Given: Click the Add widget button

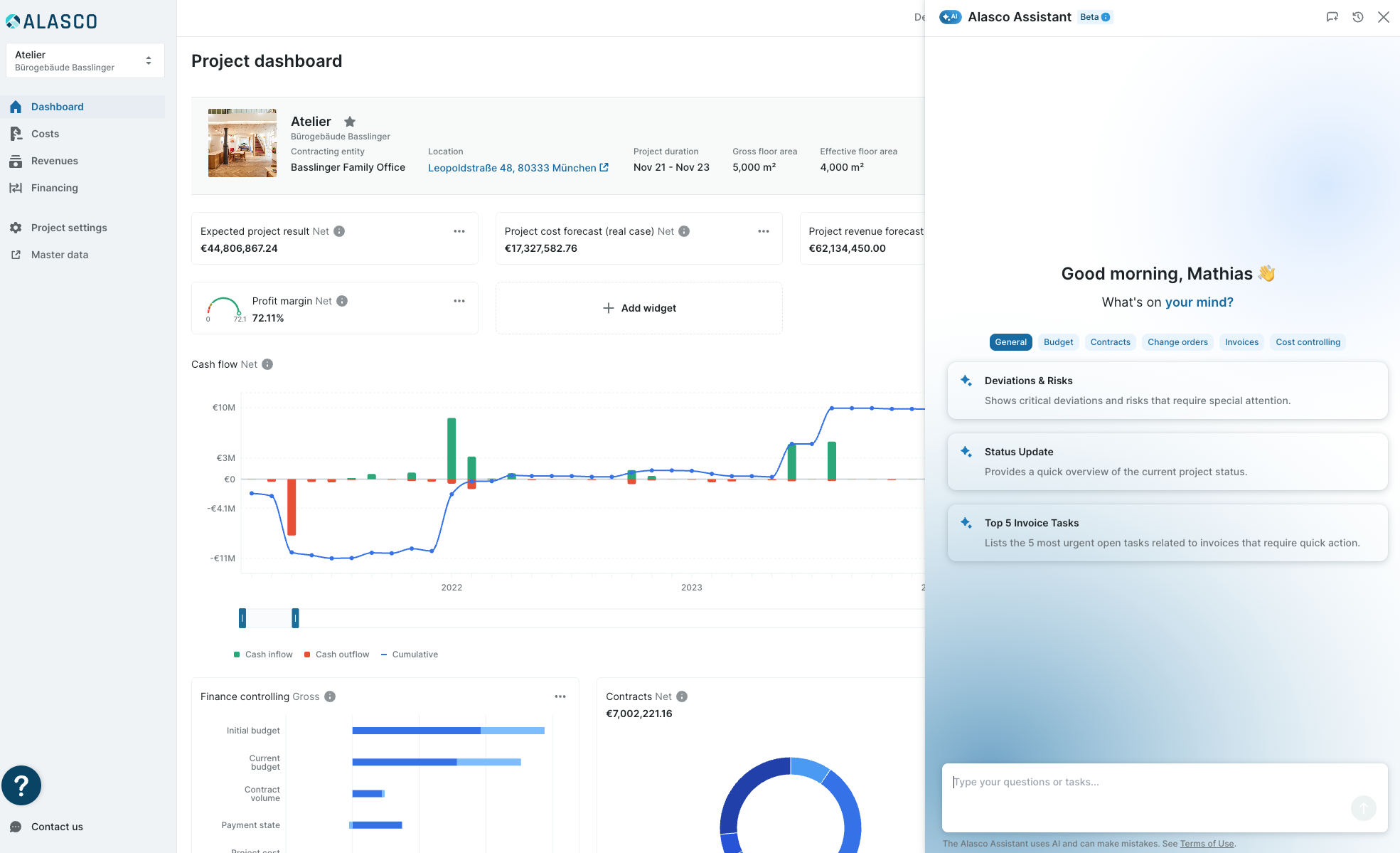Looking at the screenshot, I should click(x=638, y=308).
